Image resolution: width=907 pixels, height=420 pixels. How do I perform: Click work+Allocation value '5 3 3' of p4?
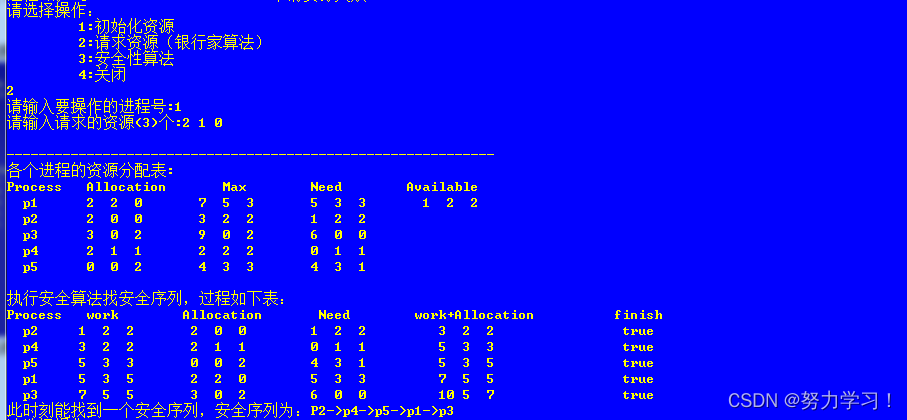[x=466, y=347]
